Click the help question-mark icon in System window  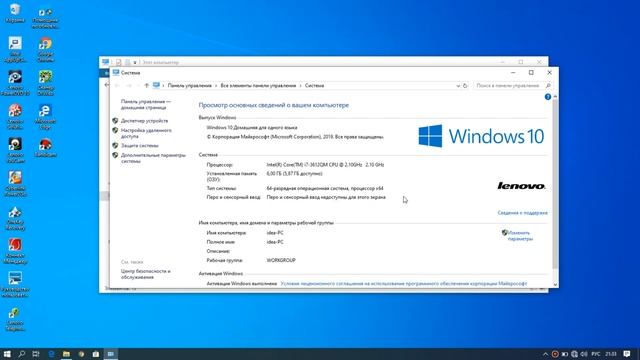click(x=548, y=97)
